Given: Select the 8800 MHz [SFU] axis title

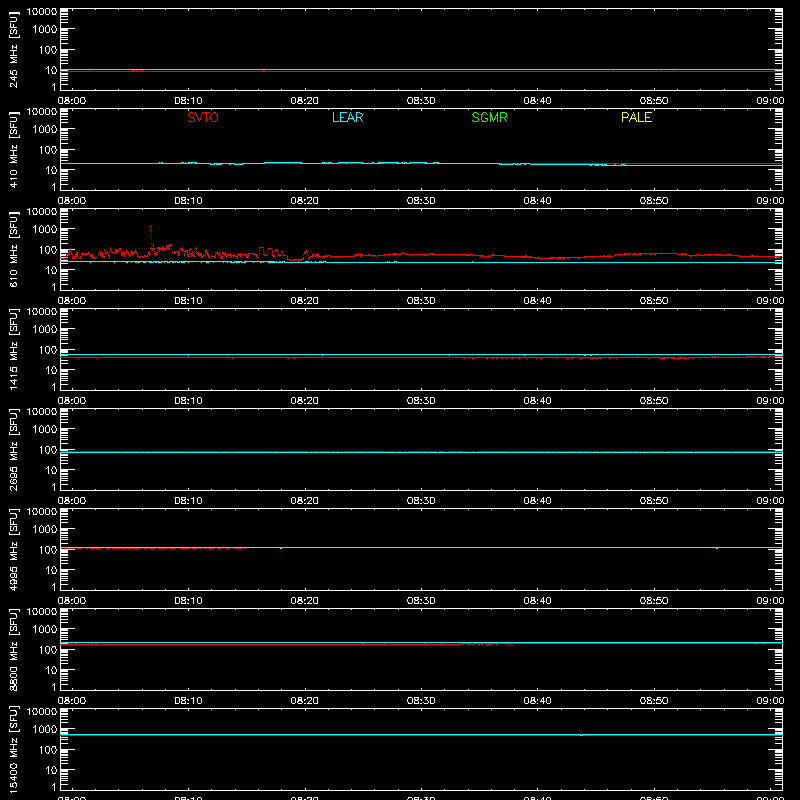Looking at the screenshot, I should 13,649.
